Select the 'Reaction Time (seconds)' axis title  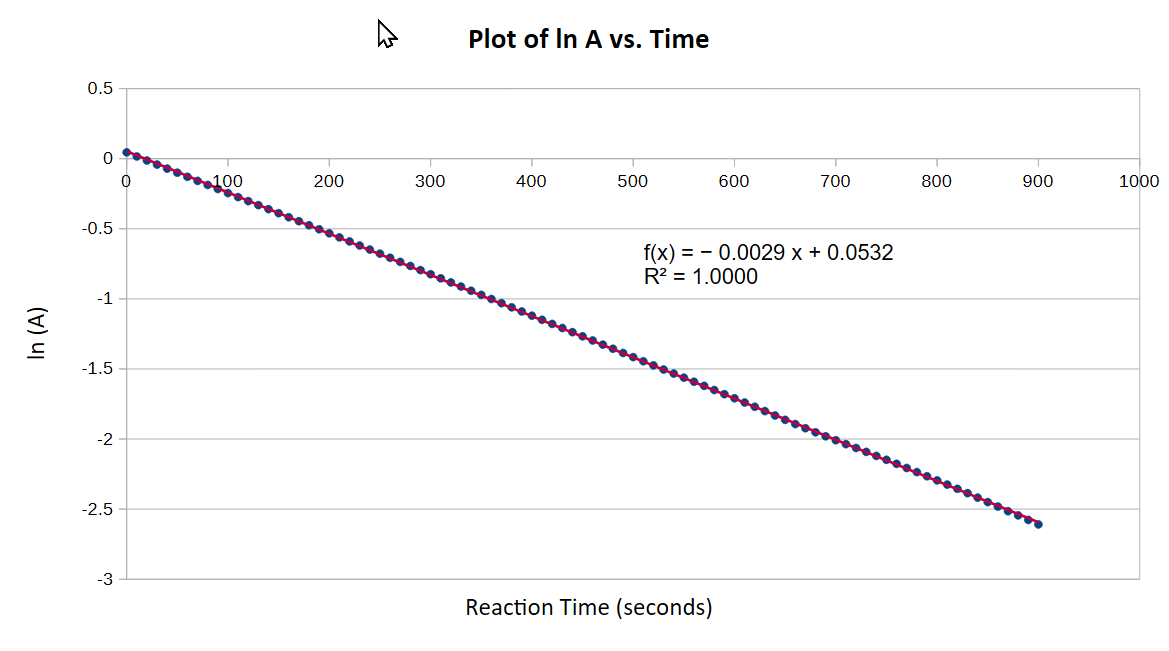pyautogui.click(x=588, y=607)
